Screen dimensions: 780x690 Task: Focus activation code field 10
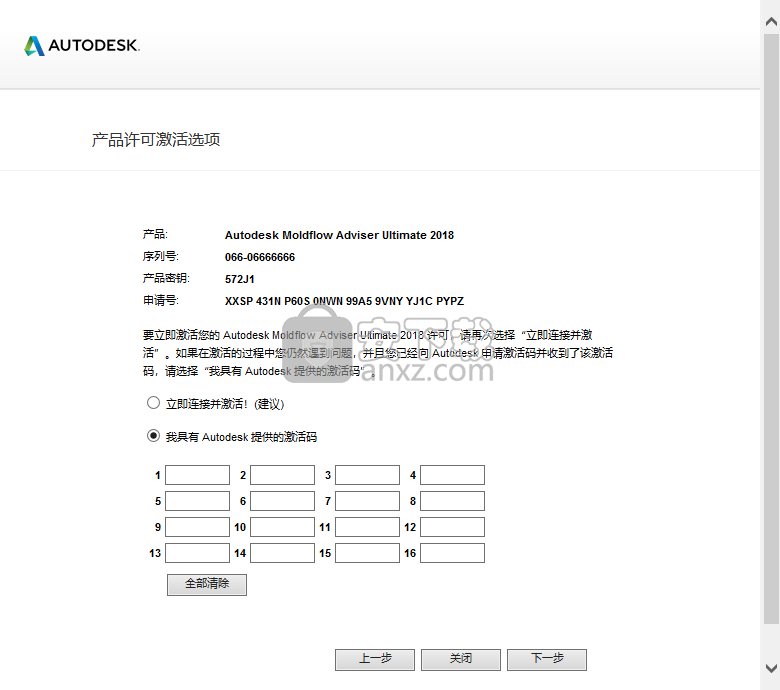coord(283,527)
